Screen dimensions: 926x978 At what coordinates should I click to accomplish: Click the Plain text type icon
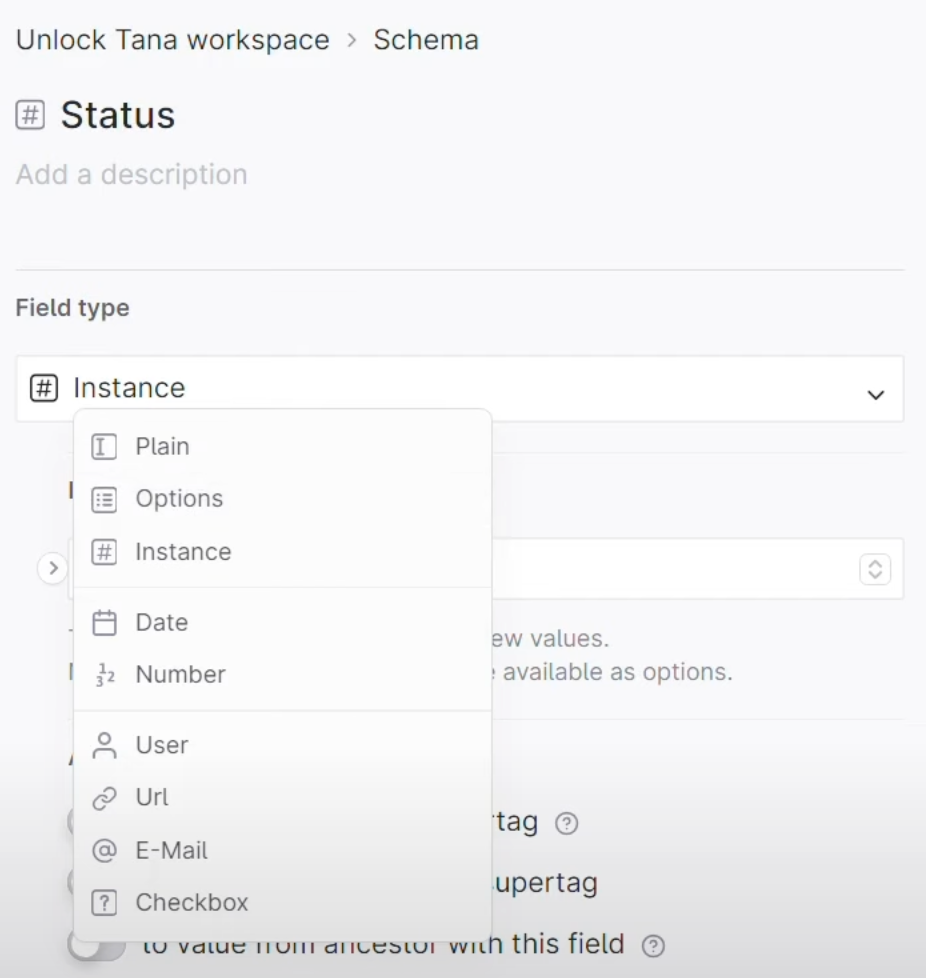pos(104,447)
